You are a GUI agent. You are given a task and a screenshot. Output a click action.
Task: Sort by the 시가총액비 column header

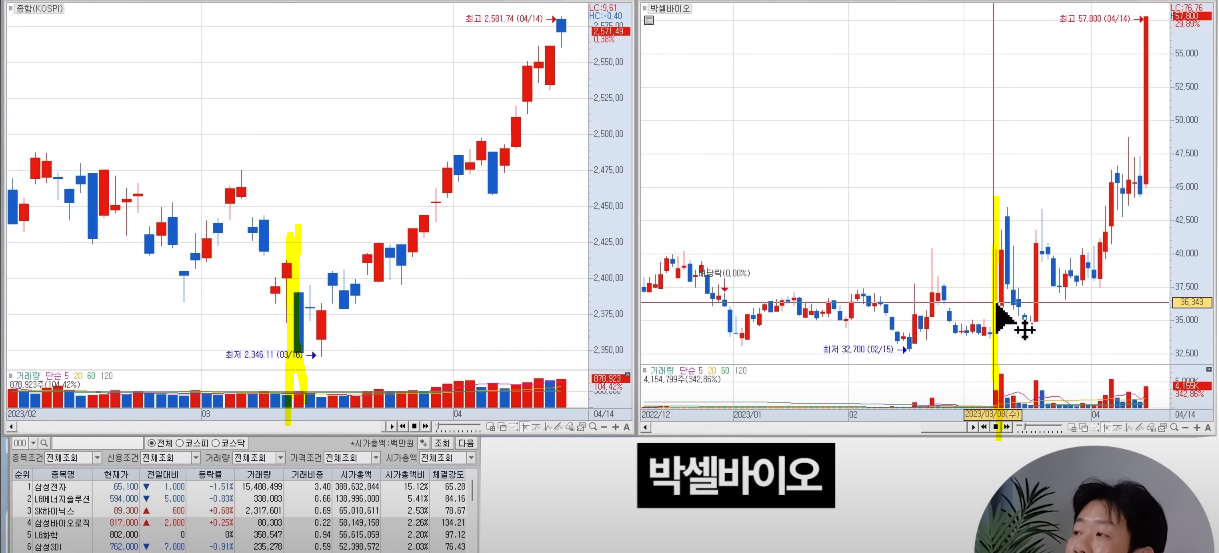pos(404,474)
